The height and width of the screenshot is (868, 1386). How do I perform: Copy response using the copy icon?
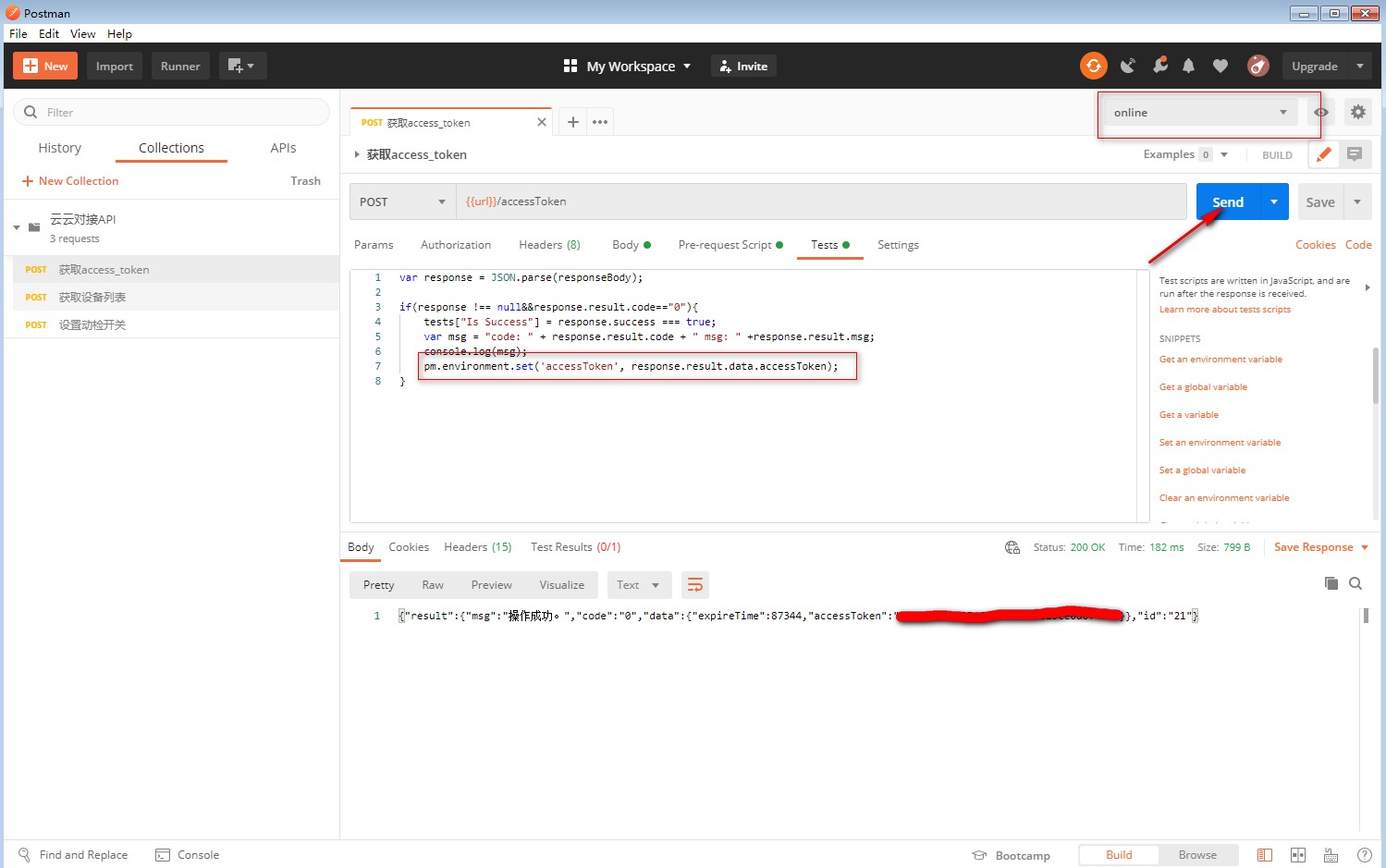(1331, 583)
